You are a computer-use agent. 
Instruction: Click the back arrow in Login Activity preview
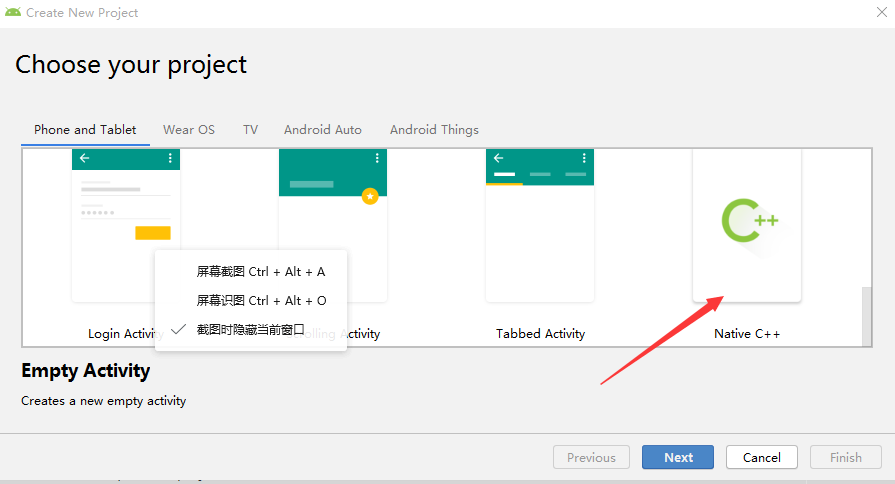84,158
